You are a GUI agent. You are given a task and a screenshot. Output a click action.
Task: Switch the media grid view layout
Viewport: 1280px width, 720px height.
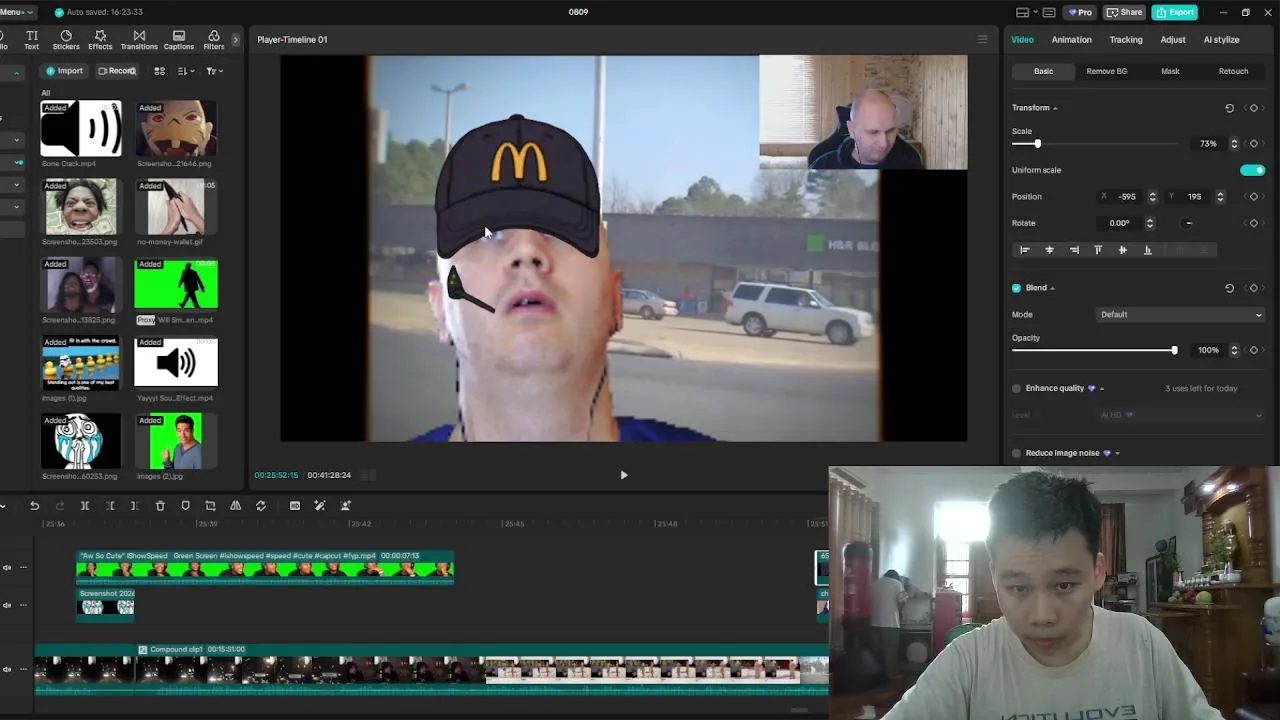point(159,71)
